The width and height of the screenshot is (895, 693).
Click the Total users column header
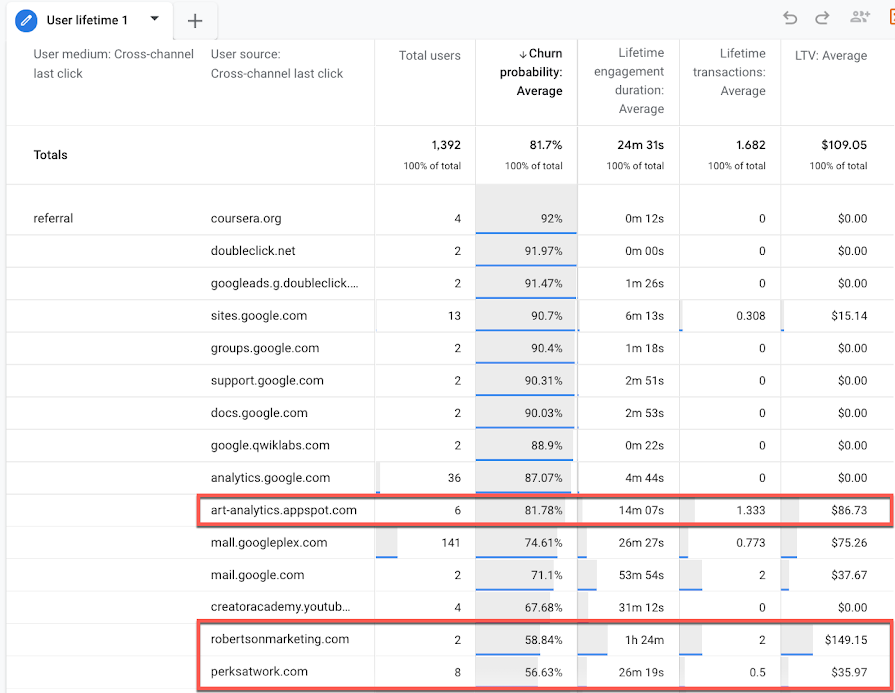tap(429, 55)
